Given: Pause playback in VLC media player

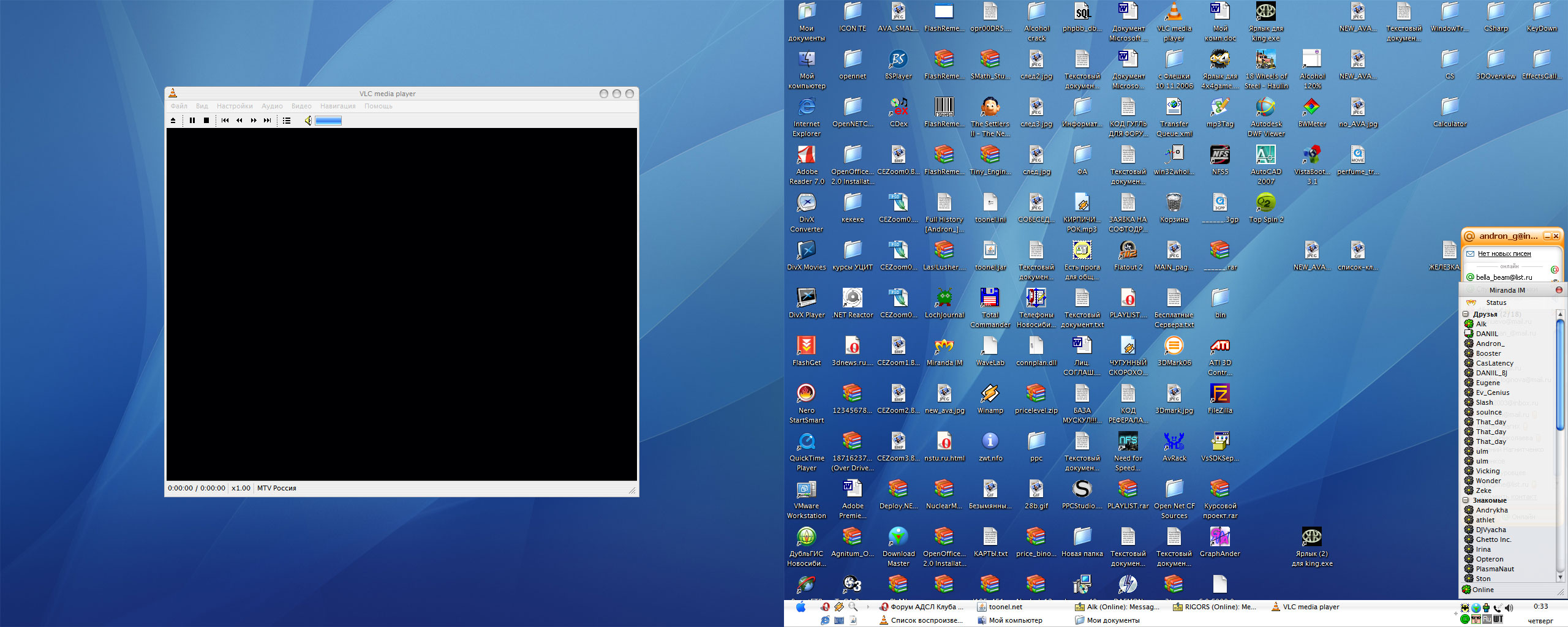Looking at the screenshot, I should point(192,121).
